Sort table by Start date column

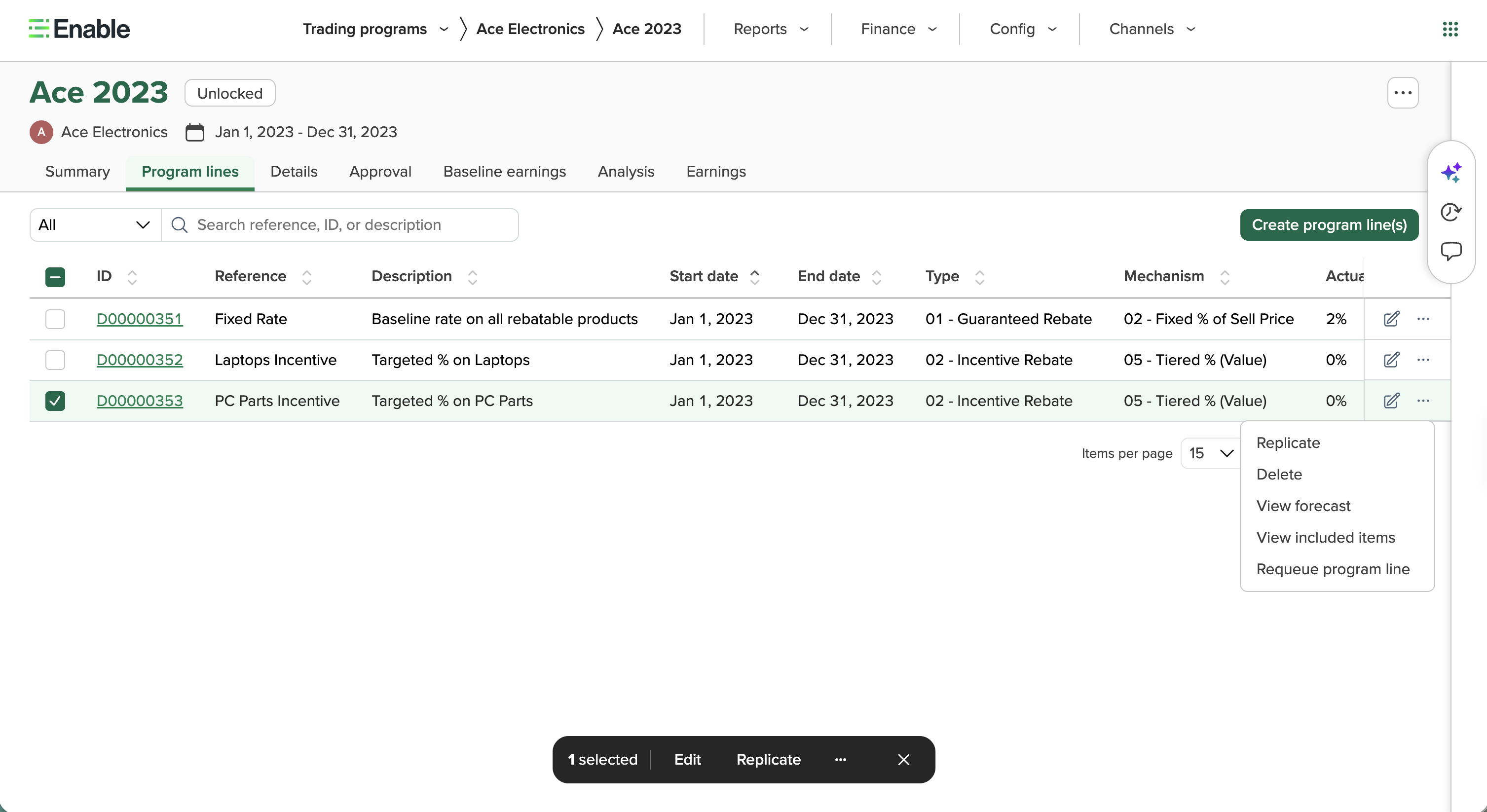click(x=754, y=277)
